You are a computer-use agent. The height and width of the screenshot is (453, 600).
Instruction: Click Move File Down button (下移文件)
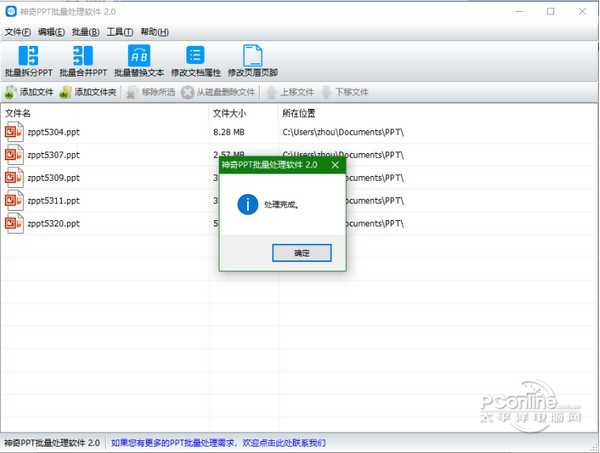345,92
